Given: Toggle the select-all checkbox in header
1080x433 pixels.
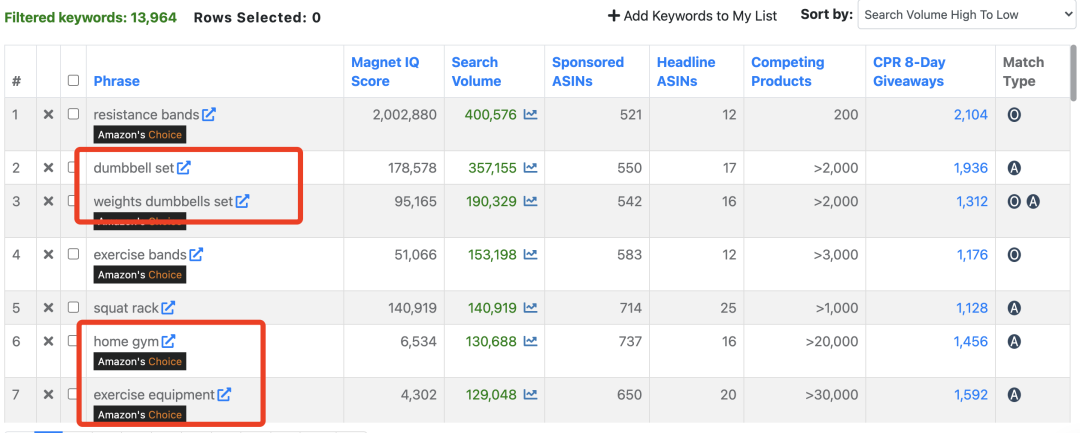Looking at the screenshot, I should pyautogui.click(x=73, y=81).
